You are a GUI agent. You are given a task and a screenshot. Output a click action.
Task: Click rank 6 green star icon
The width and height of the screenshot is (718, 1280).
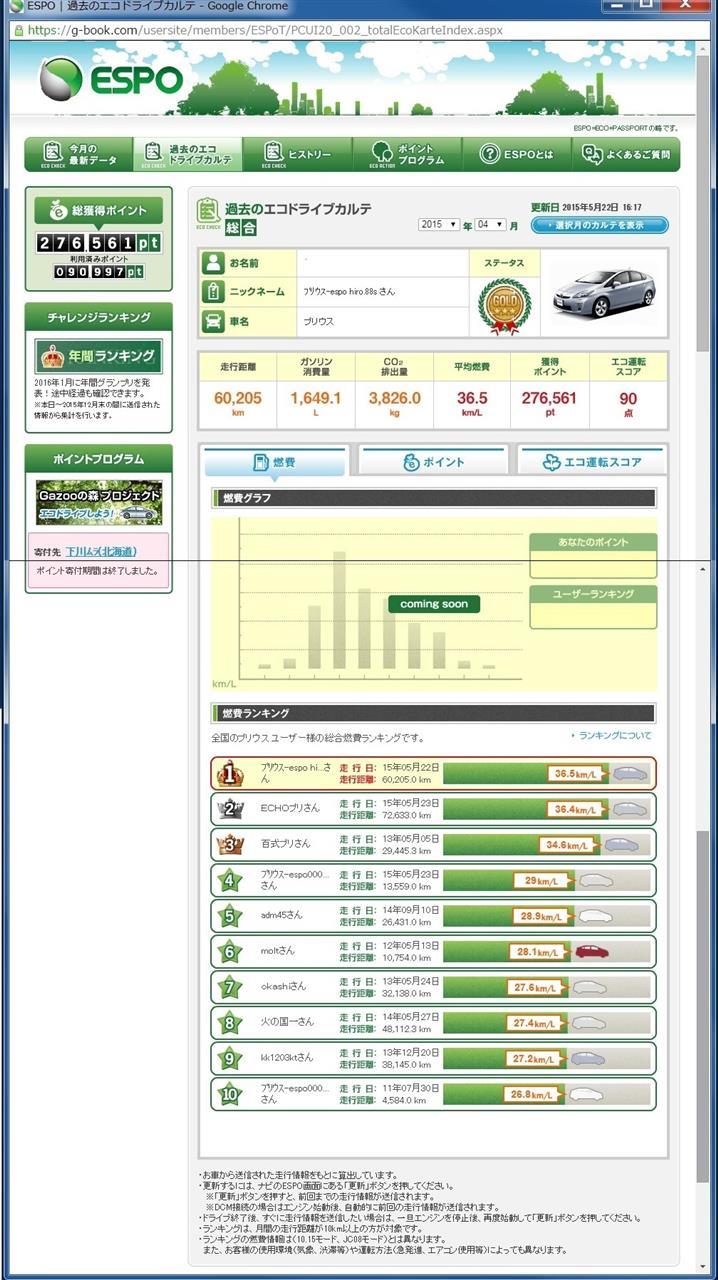(x=231, y=951)
